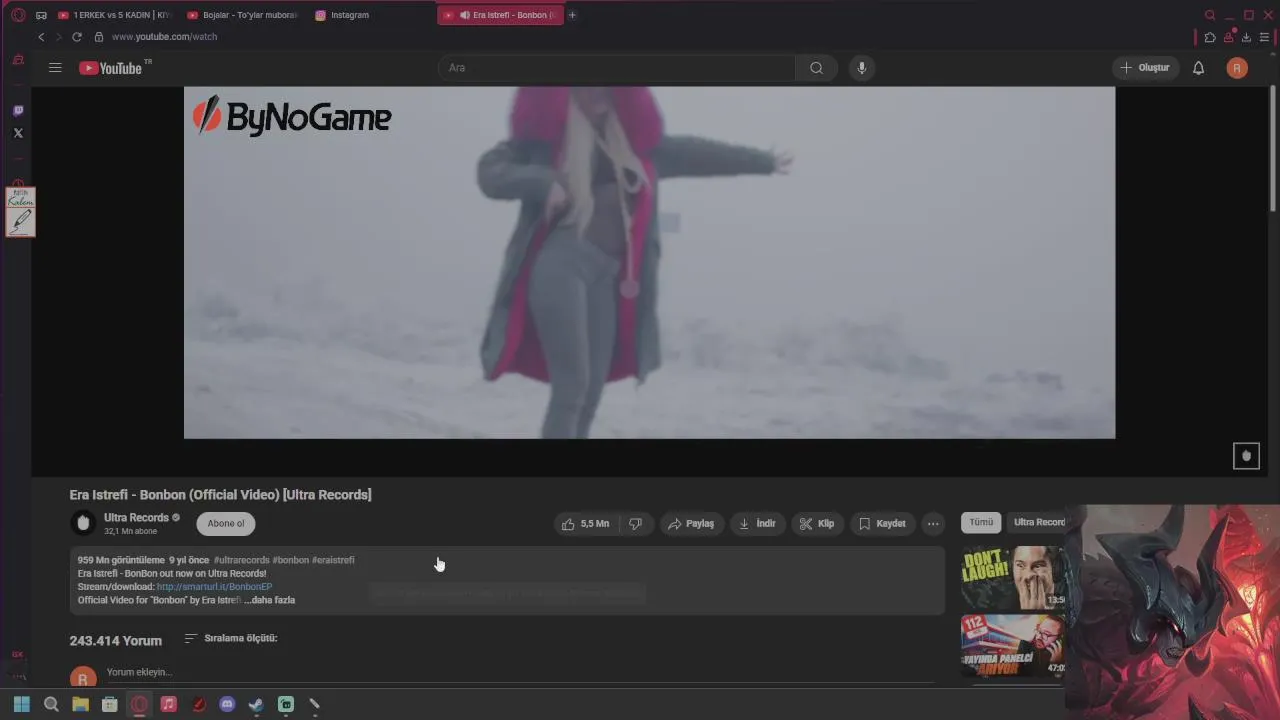Open the music app in the taskbar

168,705
